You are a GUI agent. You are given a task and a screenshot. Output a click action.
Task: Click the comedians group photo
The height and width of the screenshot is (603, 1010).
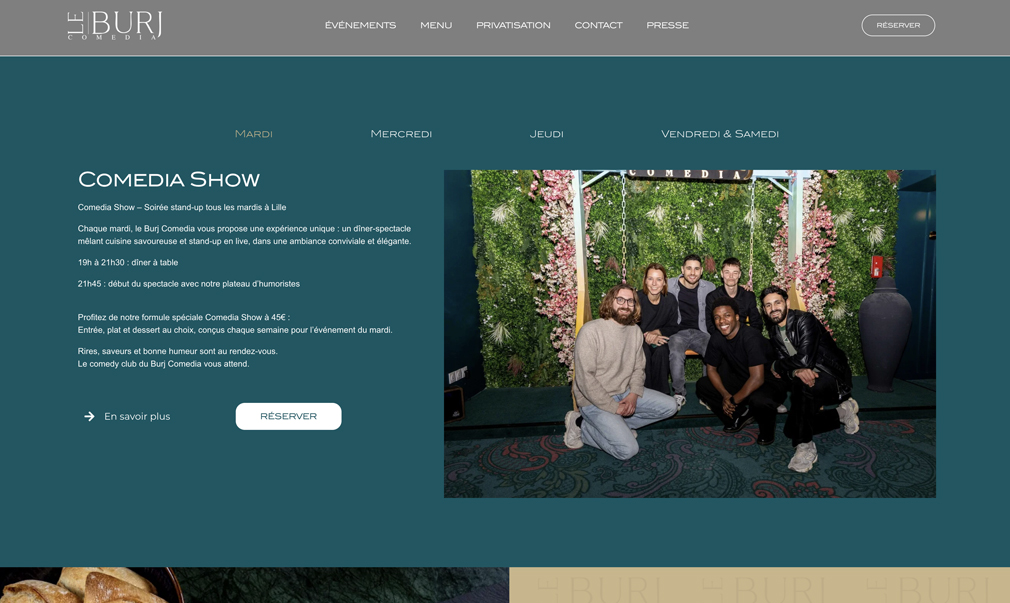pyautogui.click(x=690, y=334)
